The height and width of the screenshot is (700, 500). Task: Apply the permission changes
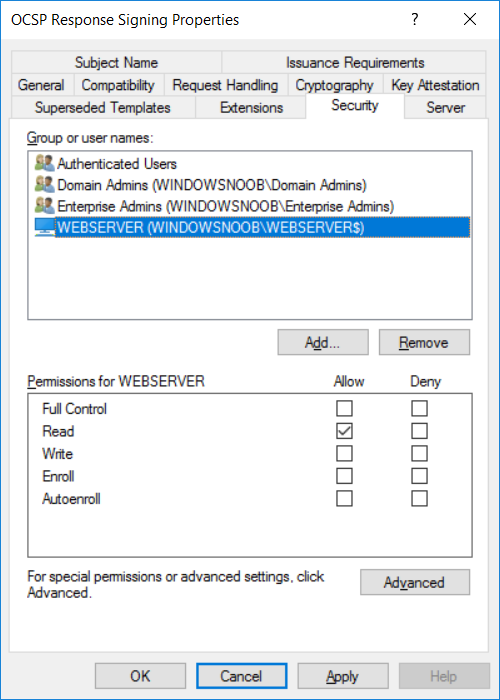[x=342, y=676]
